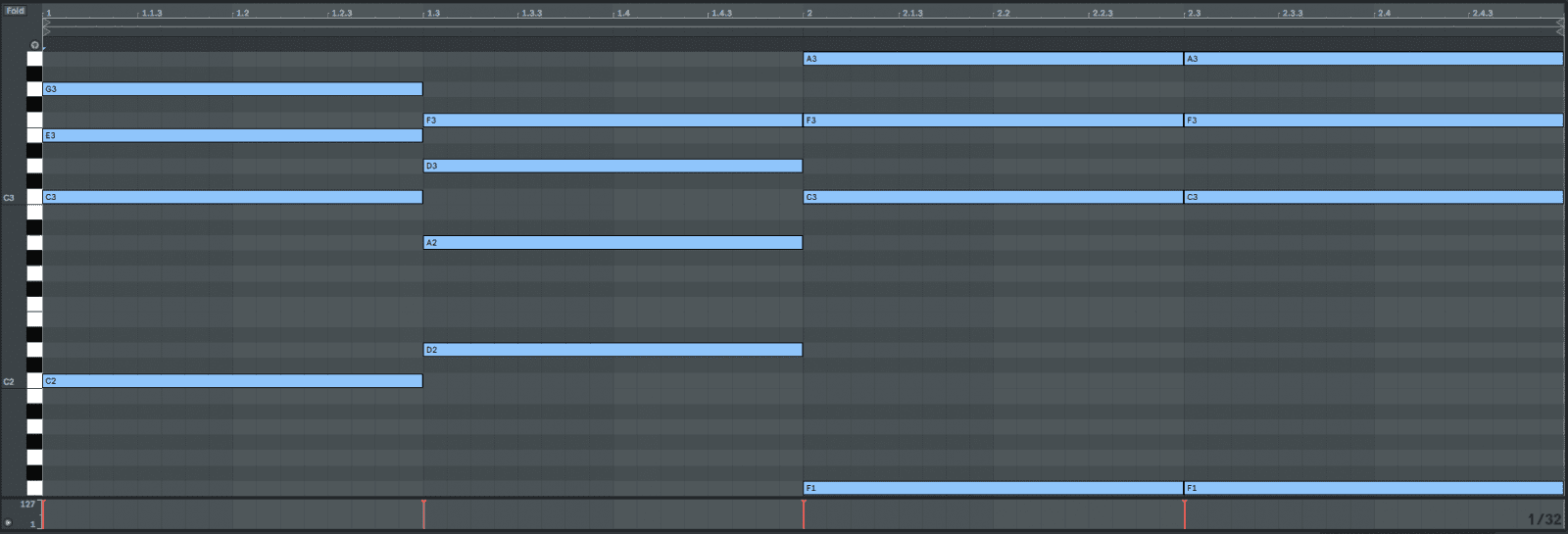Click the loop end marker triangle
Screen dimensions: 1568x534
click(1560, 23)
